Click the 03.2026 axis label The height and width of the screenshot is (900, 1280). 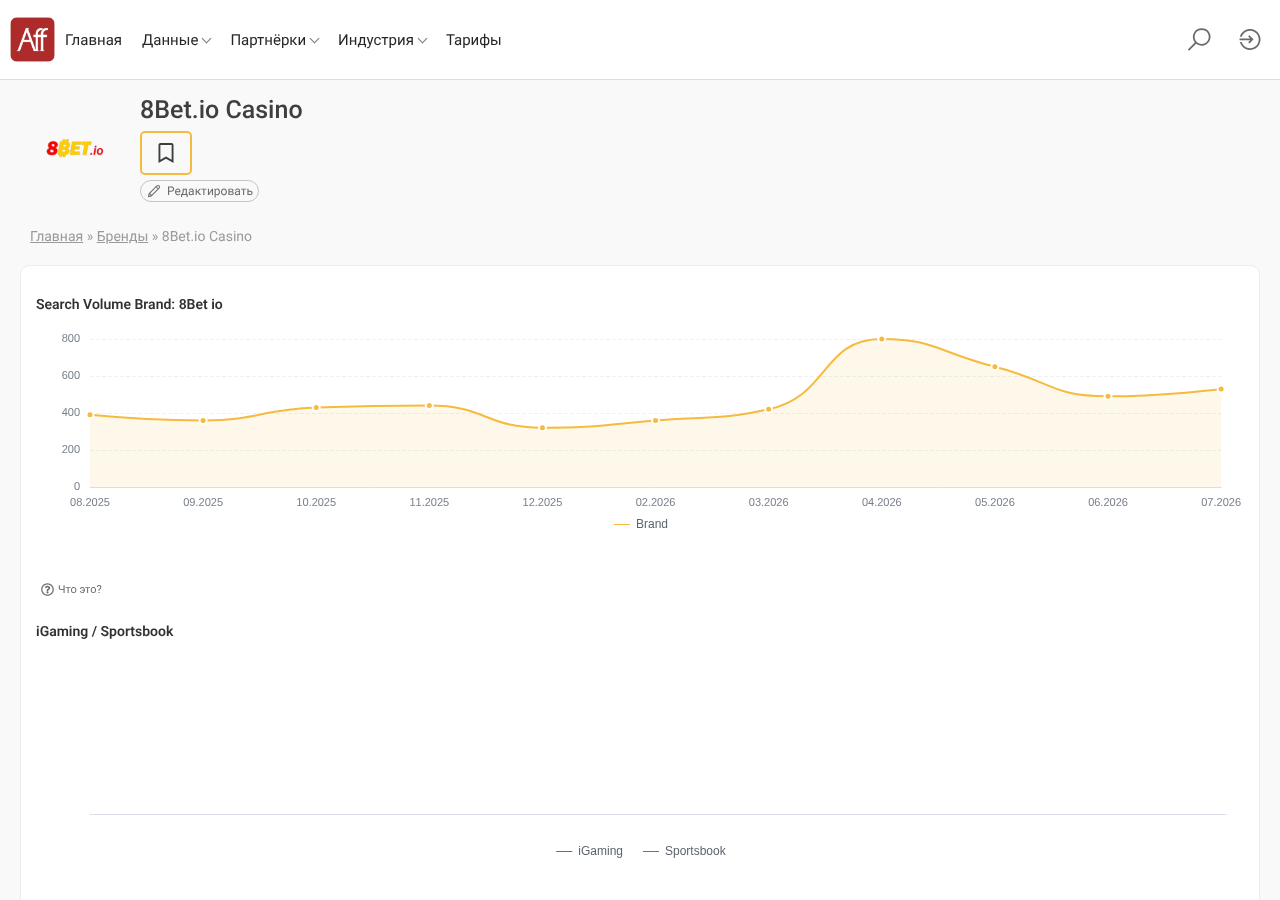(768, 502)
